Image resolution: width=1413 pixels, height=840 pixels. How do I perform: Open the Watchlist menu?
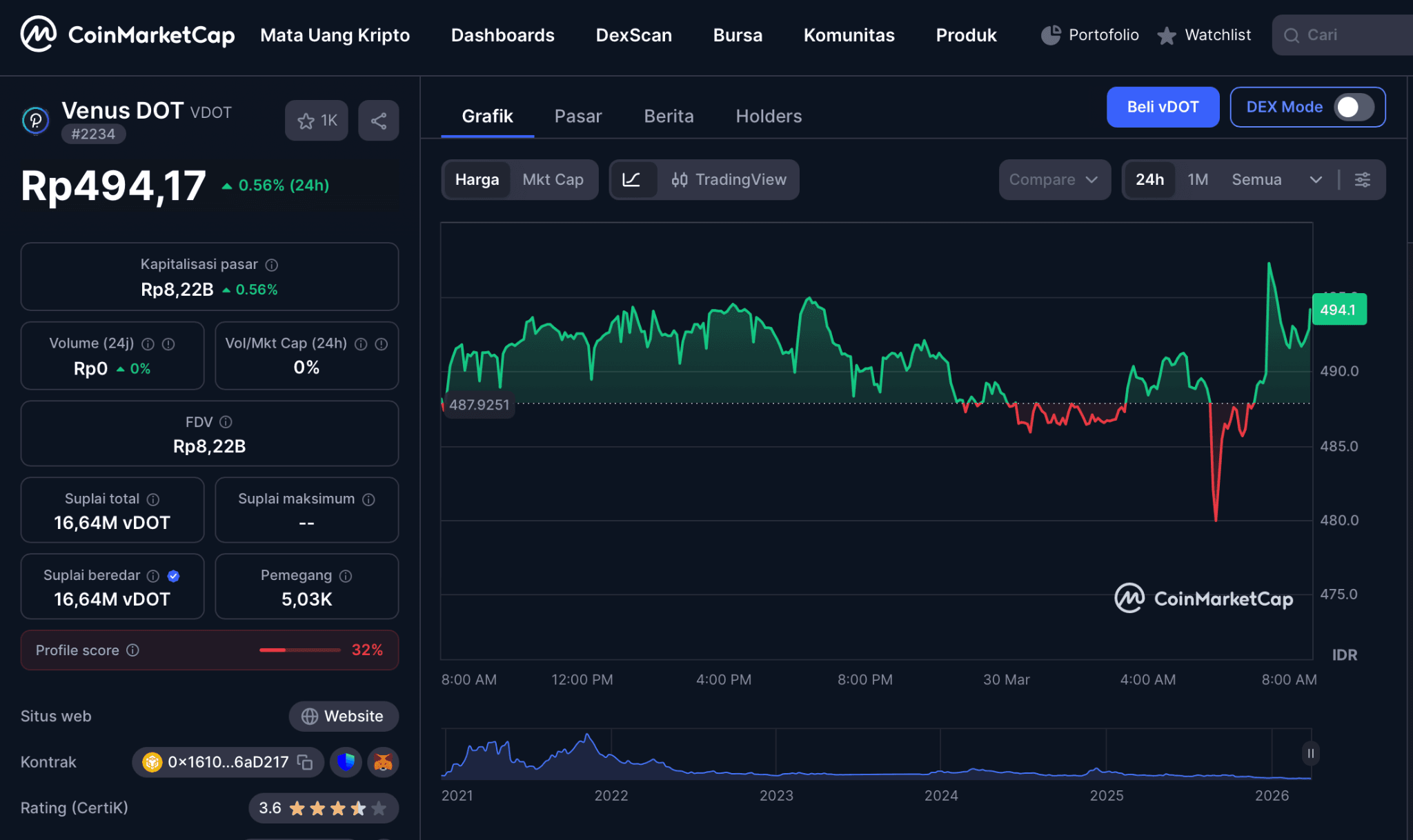(1204, 34)
